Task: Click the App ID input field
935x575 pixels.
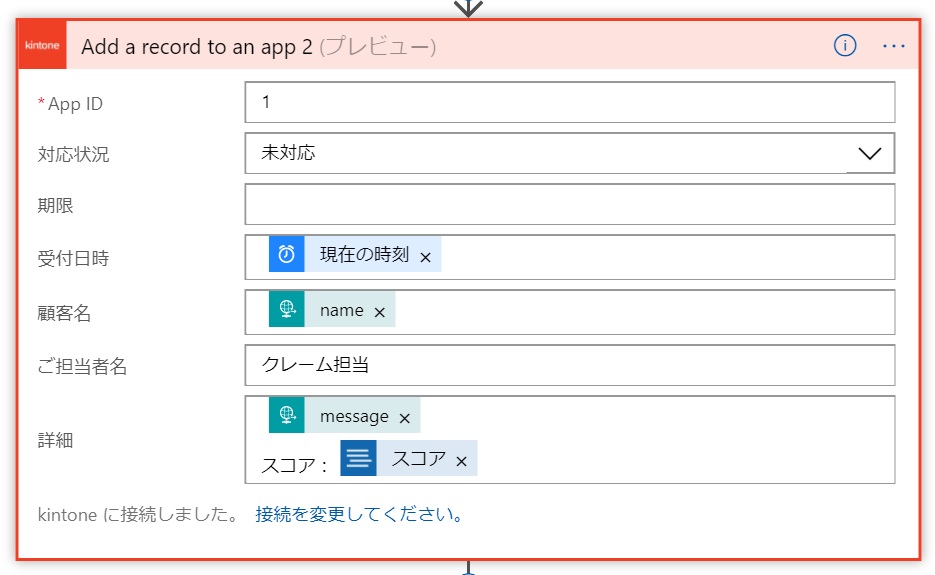Action: (x=569, y=102)
